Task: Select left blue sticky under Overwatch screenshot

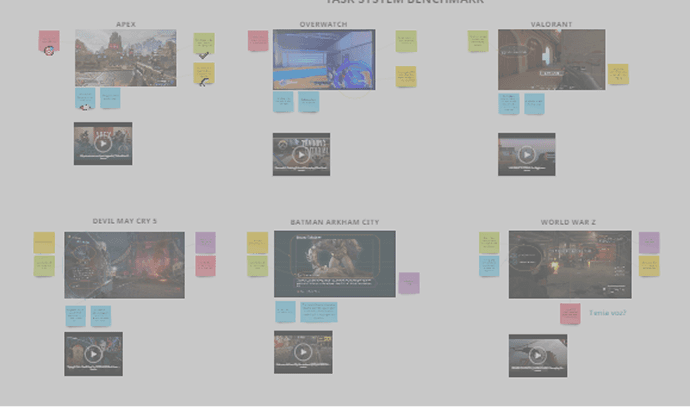Action: click(283, 102)
